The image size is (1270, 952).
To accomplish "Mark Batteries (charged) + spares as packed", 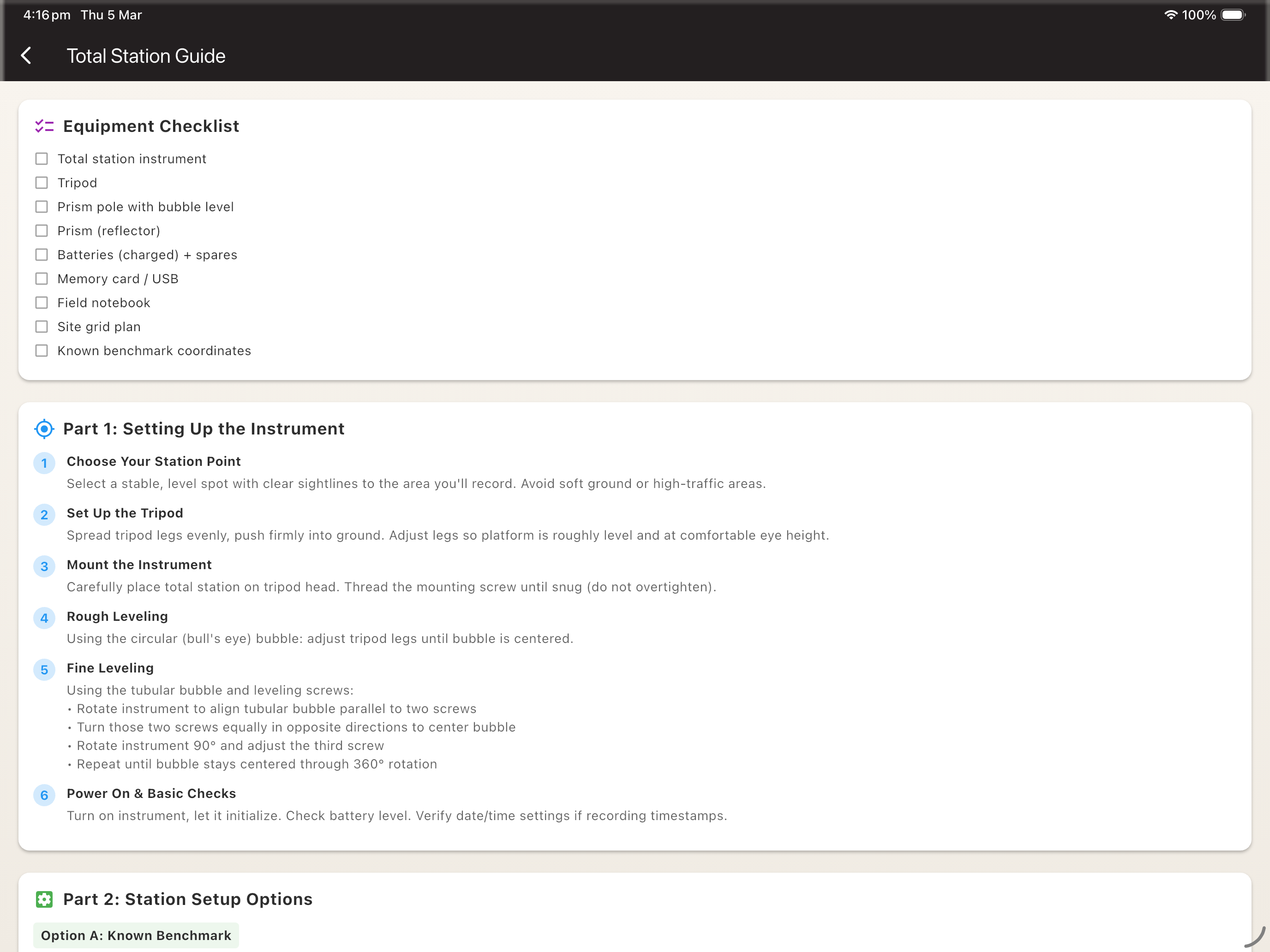I will tap(42, 255).
